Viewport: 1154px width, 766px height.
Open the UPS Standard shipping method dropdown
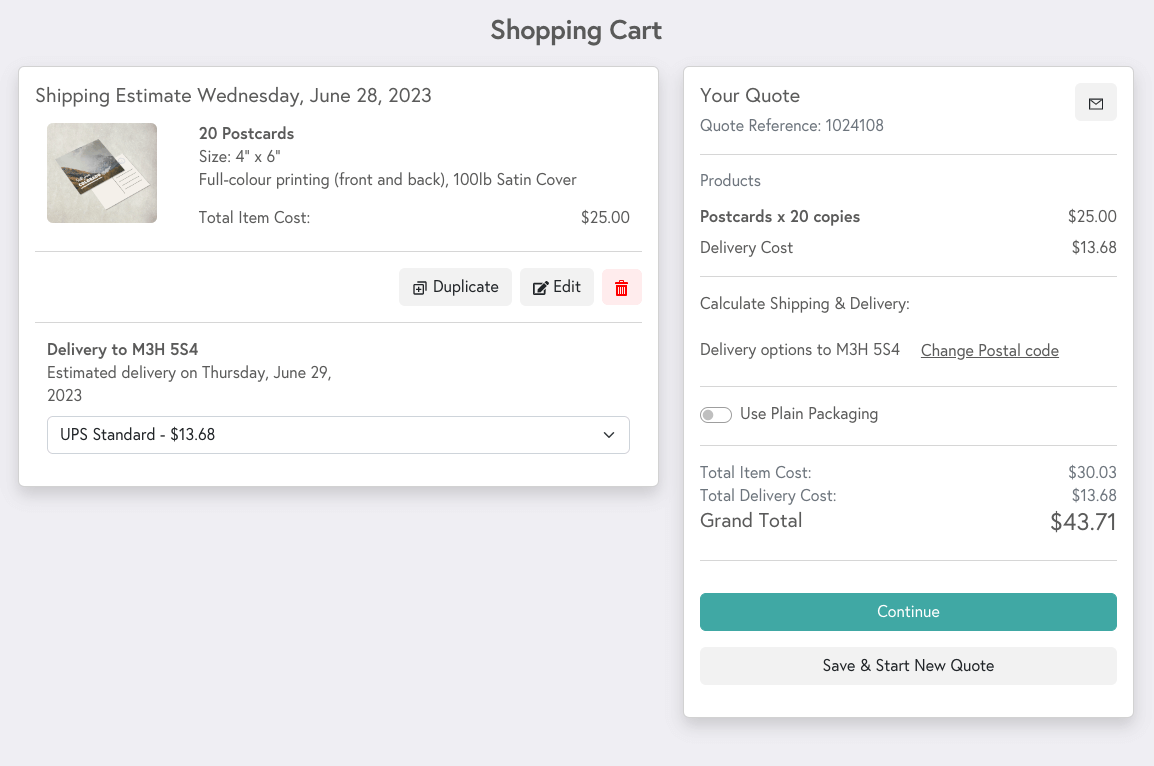click(x=338, y=435)
